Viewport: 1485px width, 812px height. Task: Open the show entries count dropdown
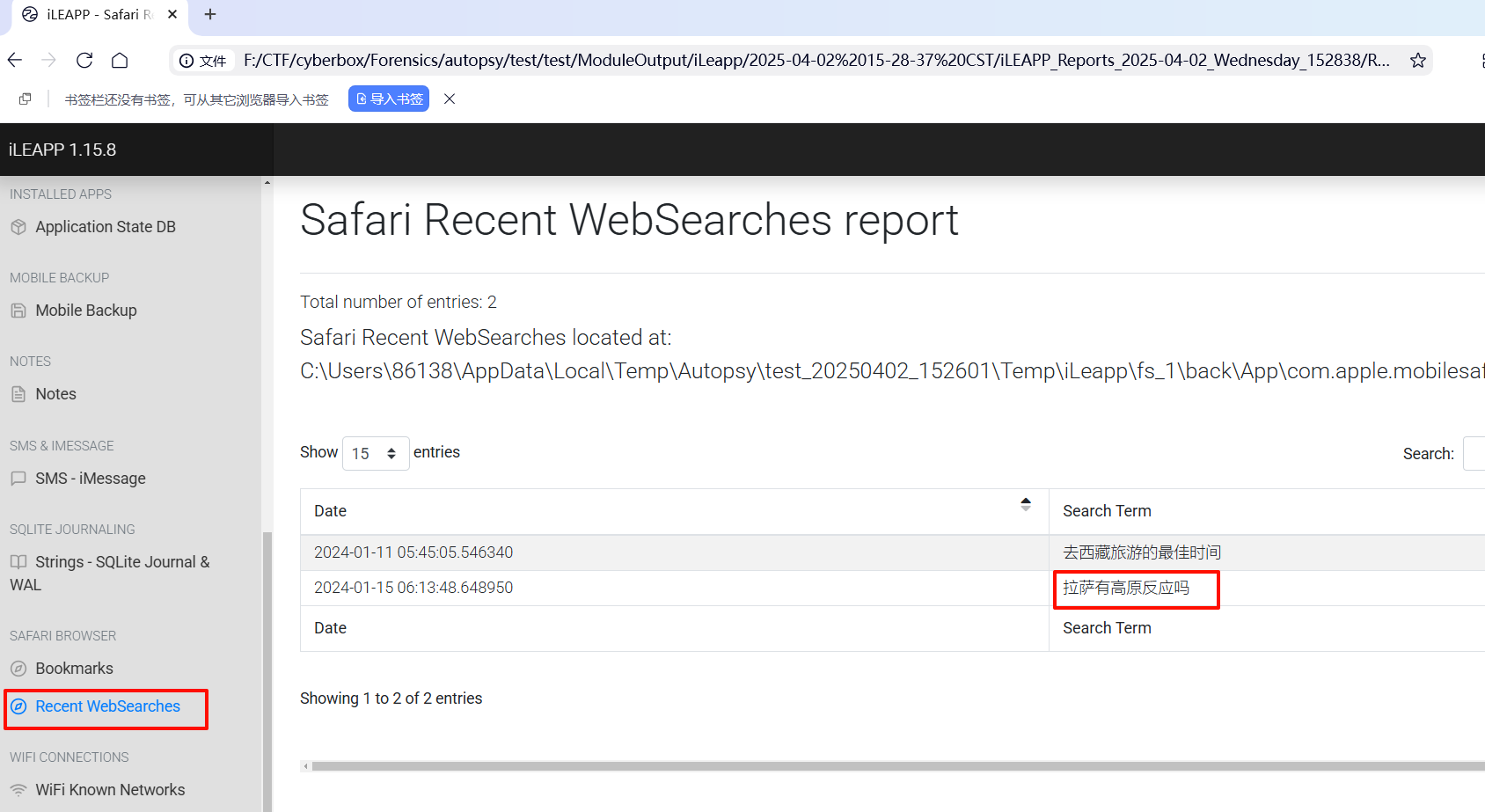tap(376, 453)
